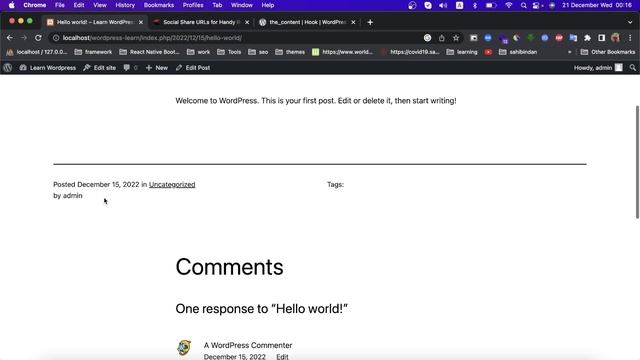Bookmark this page with the star icon
The image size is (640, 360).
456,38
